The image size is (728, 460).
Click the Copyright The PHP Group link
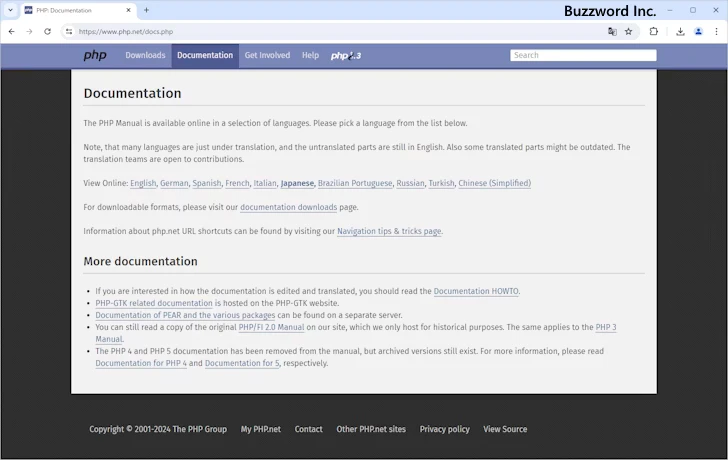pyautogui.click(x=158, y=429)
